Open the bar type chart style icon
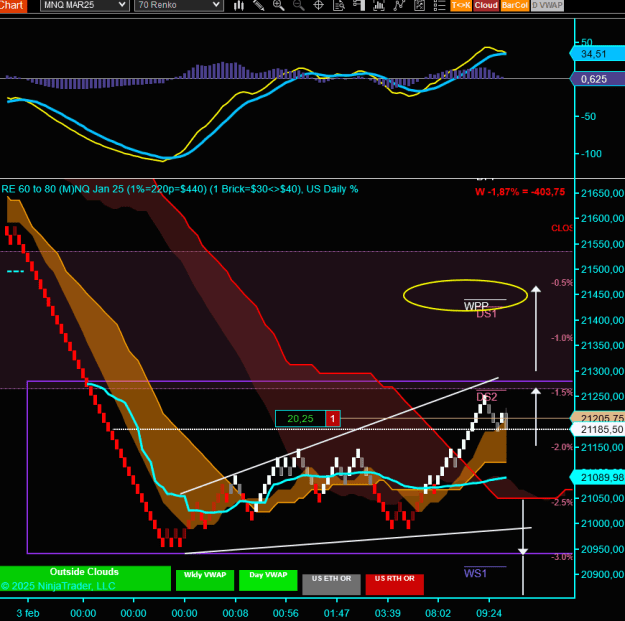The height and width of the screenshot is (621, 625). [239, 5]
